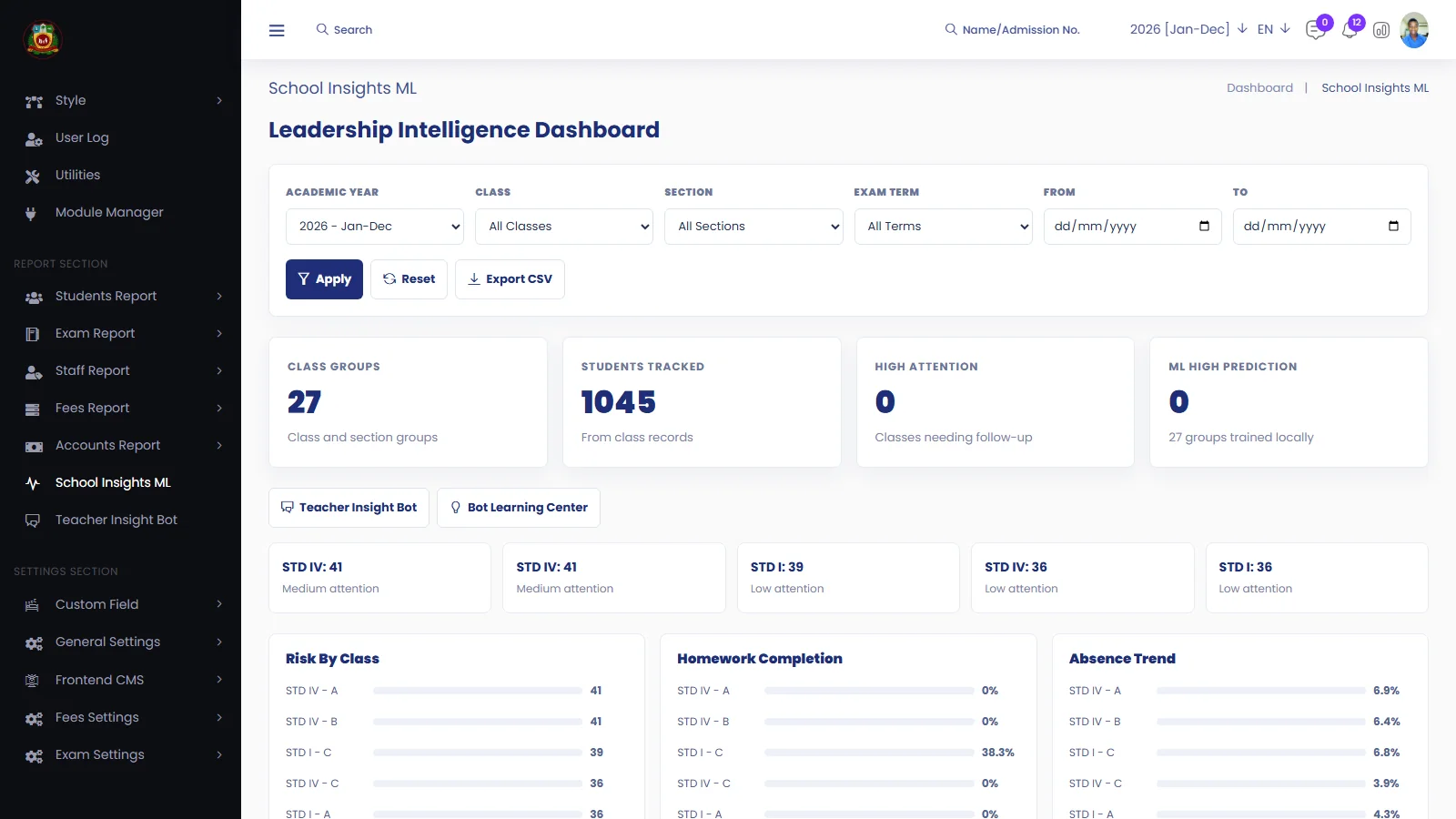Click the User Log sidebar icon
The image size is (1456, 819).
click(x=34, y=138)
